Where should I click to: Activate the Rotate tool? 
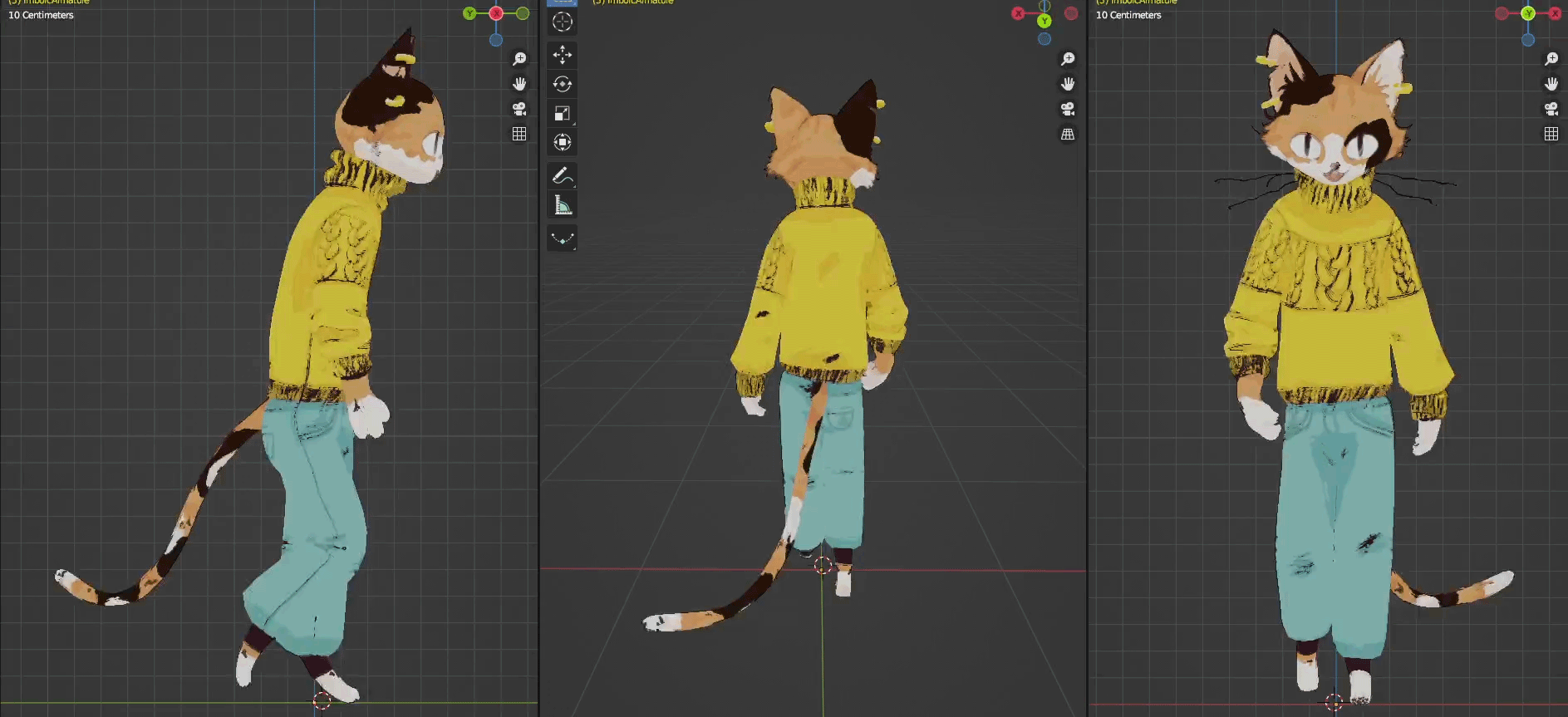(x=563, y=84)
